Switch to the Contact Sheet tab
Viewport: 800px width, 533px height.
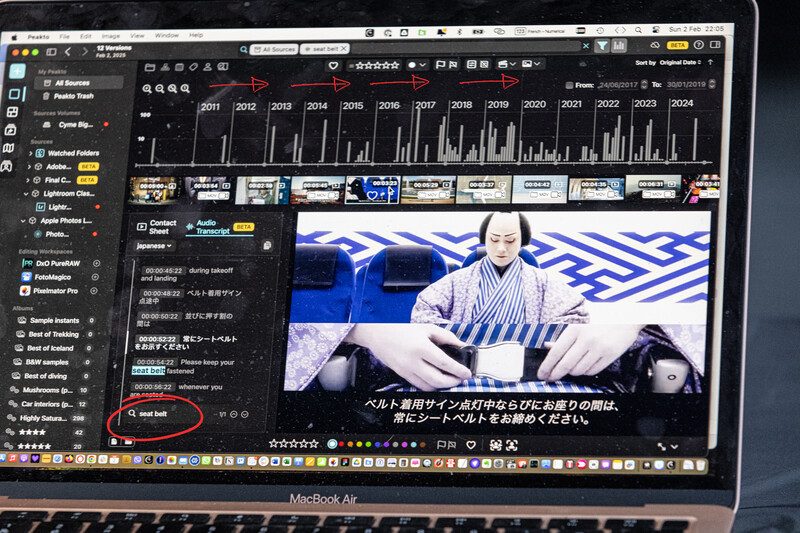157,227
